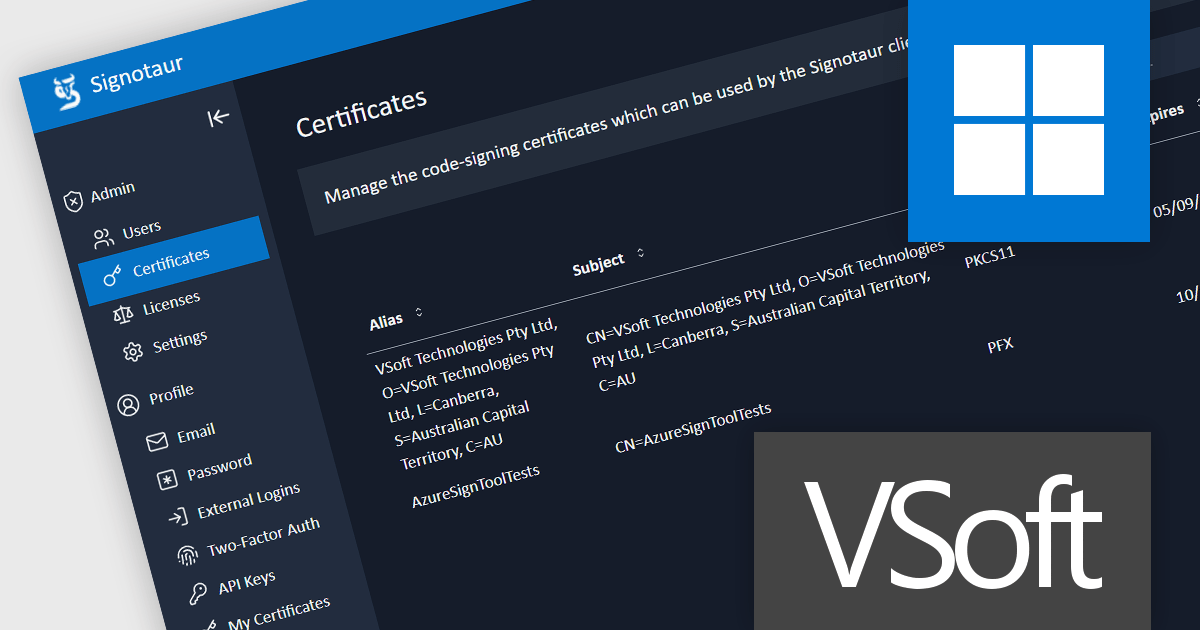
Task: Click the Signotaur logo icon
Action: pyautogui.click(x=66, y=94)
